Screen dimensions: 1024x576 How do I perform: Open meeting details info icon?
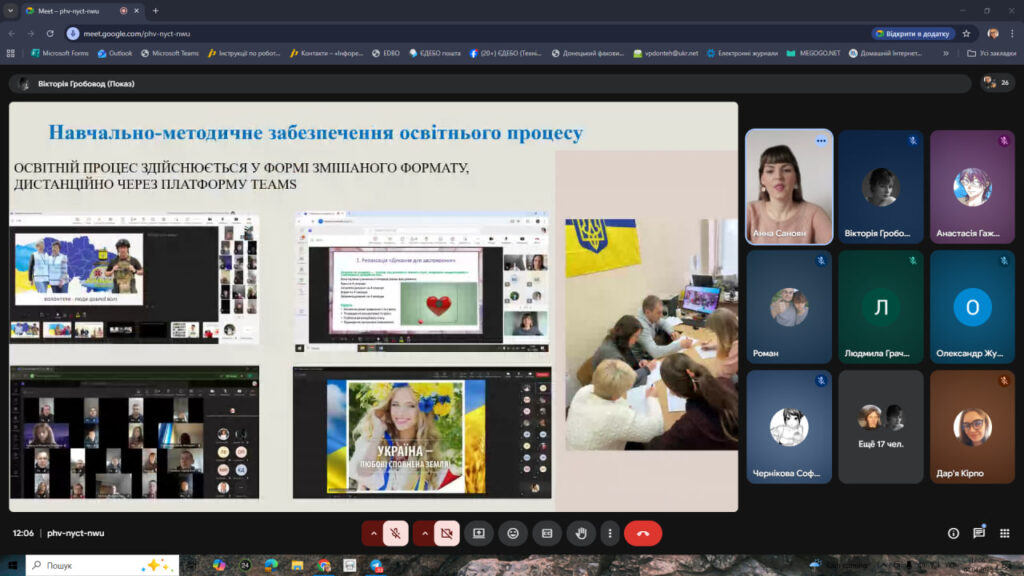point(953,533)
